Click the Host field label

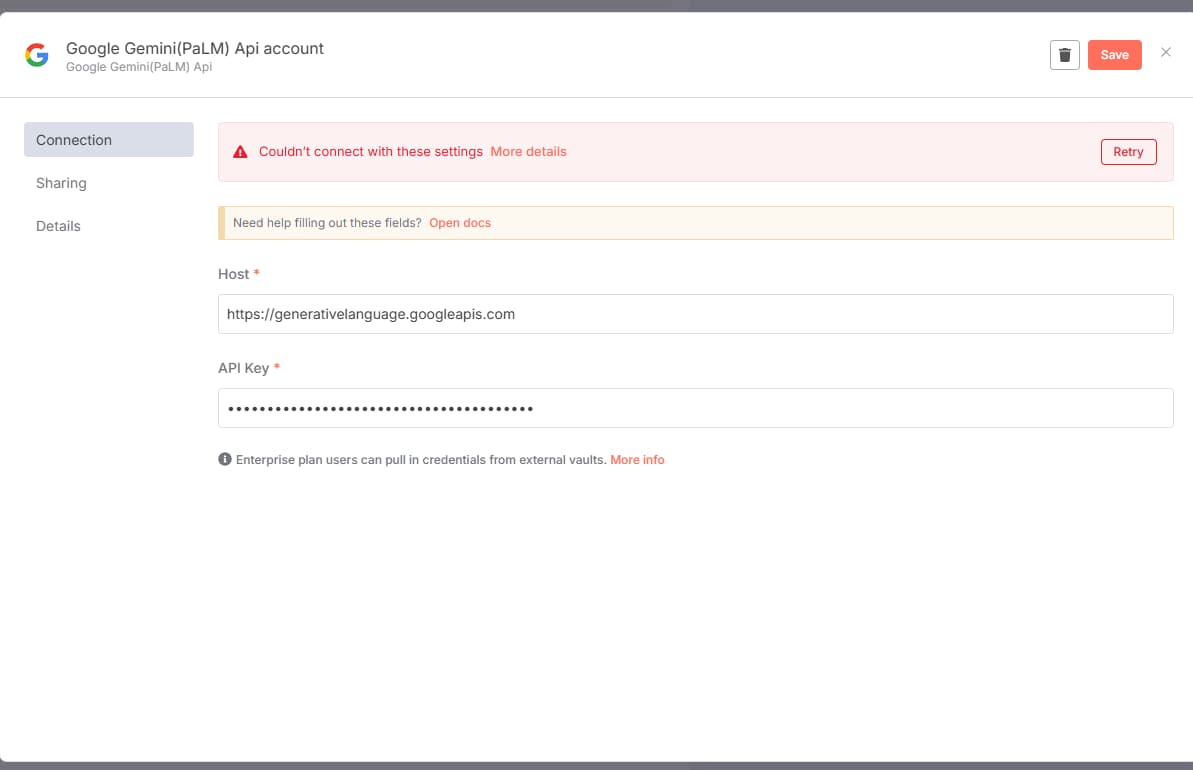pos(233,274)
